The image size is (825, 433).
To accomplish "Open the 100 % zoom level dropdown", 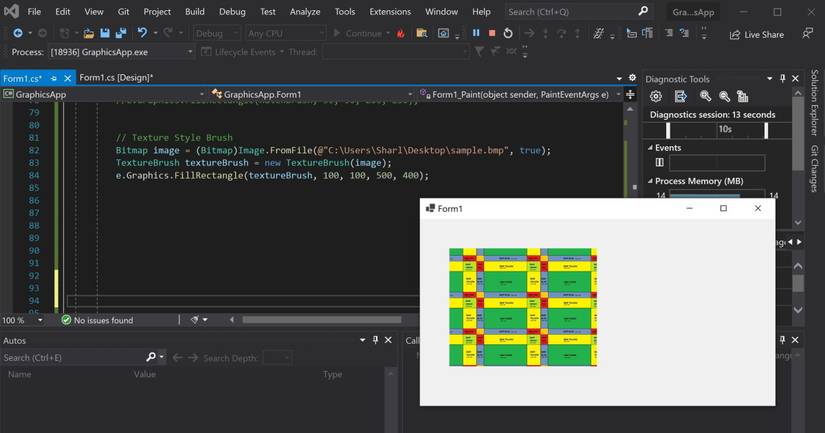I will (38, 320).
